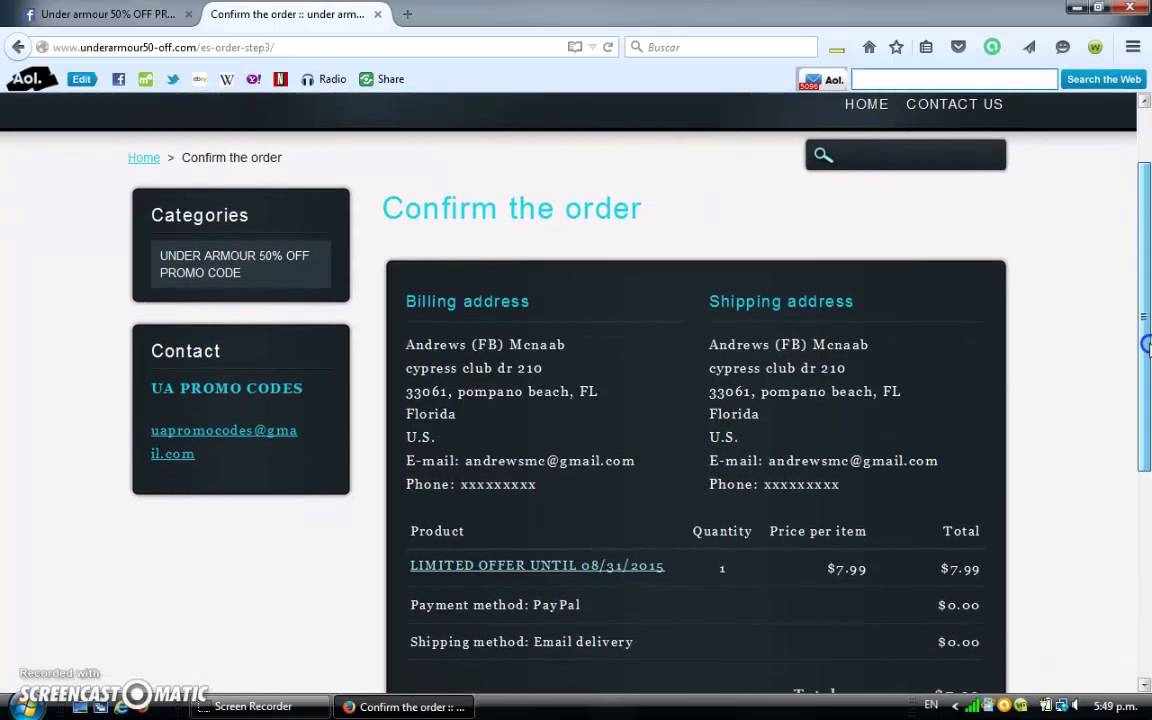Select Confirm the order Firefox taskbar button
1152x720 pixels.
point(404,707)
